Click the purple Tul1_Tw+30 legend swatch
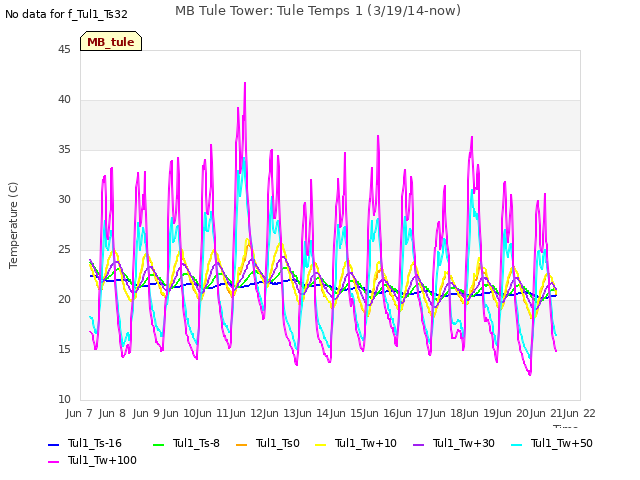This screenshot has width=640, height=480. click(x=418, y=444)
